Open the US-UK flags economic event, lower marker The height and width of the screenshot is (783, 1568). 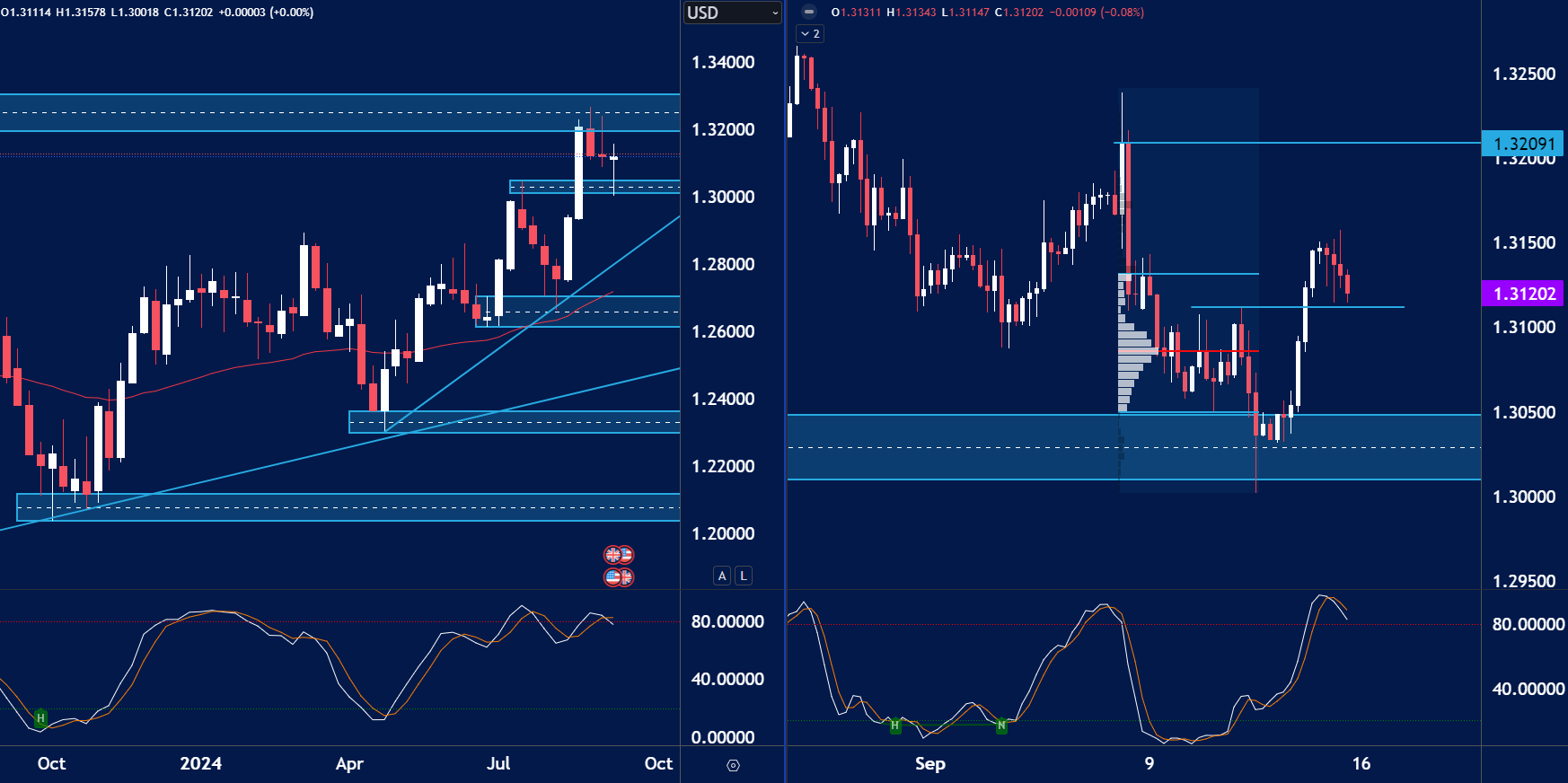tap(619, 576)
